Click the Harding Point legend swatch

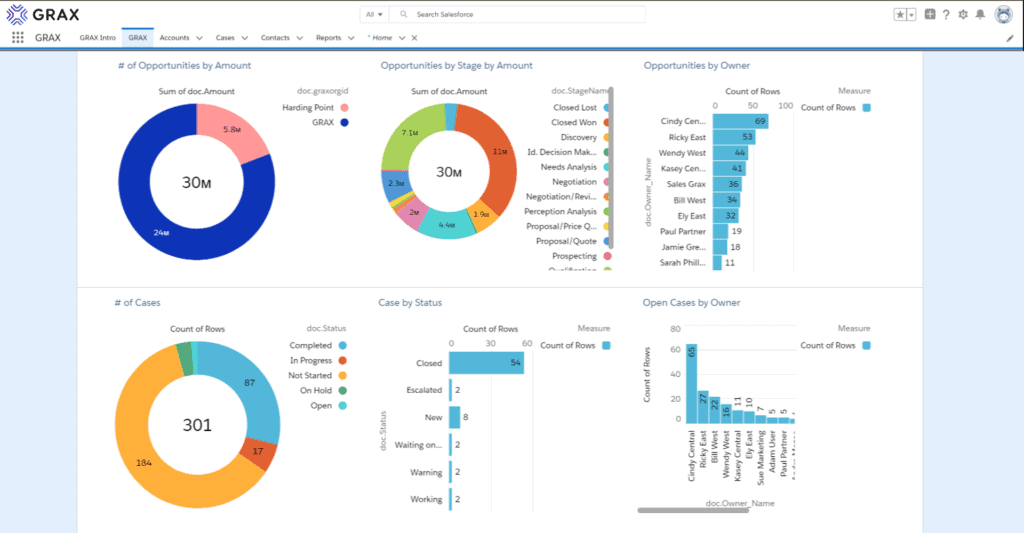click(344, 108)
